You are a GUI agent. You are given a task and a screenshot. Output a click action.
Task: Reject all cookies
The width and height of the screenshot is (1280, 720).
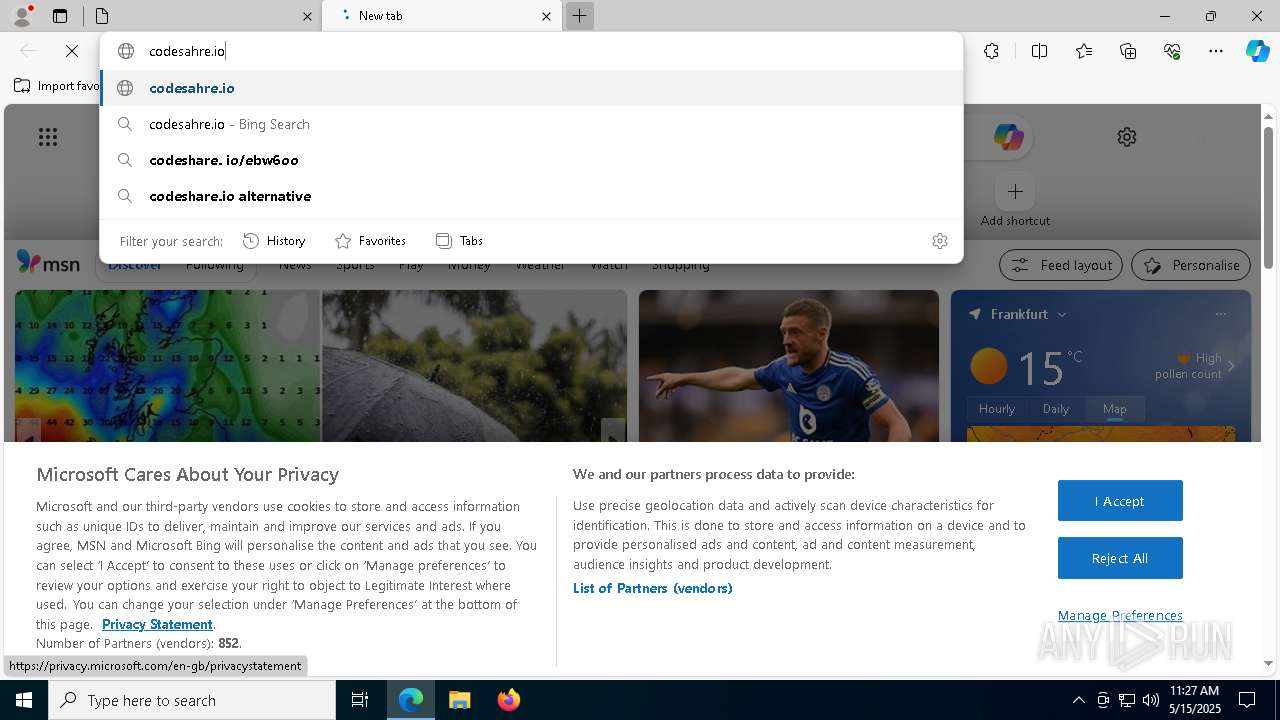tap(1120, 558)
